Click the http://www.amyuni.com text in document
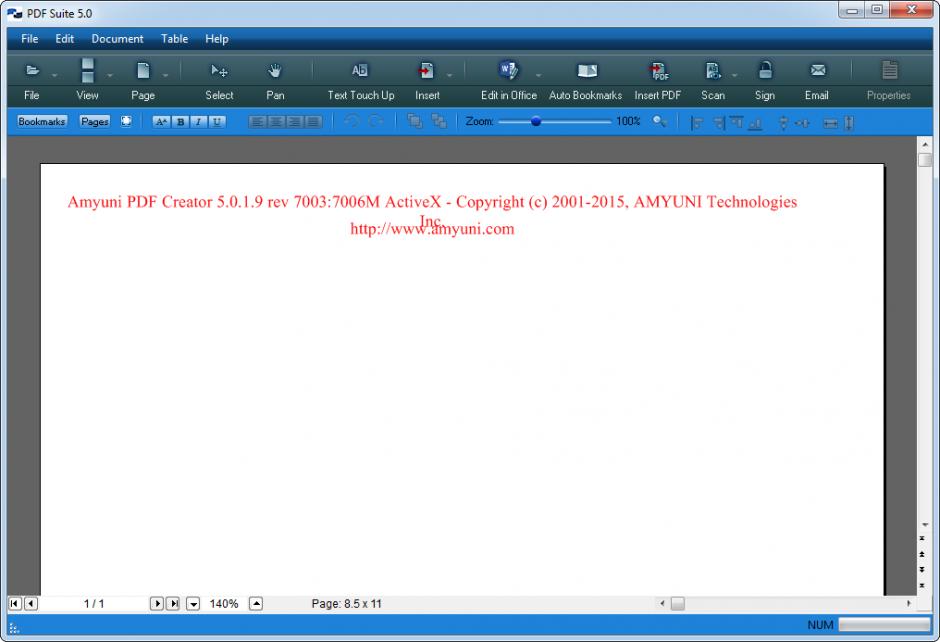940x642 pixels. [432, 229]
